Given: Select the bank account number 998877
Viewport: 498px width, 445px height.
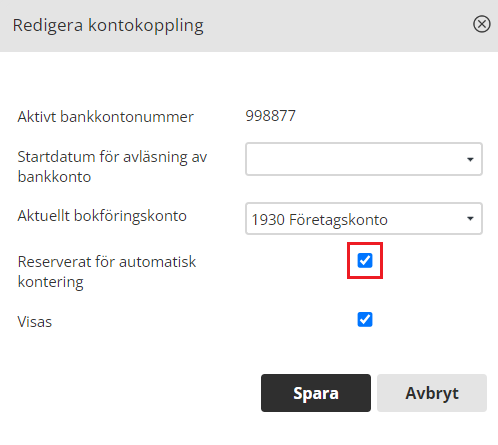Looking at the screenshot, I should pos(270,116).
